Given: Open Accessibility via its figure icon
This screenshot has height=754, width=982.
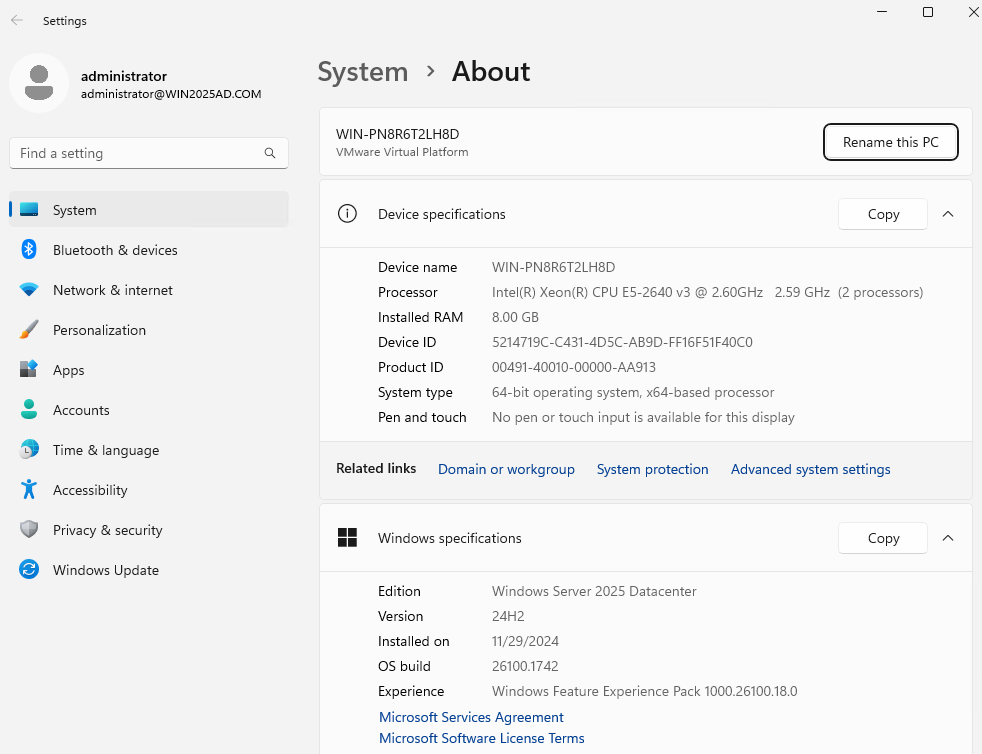Looking at the screenshot, I should point(29,490).
